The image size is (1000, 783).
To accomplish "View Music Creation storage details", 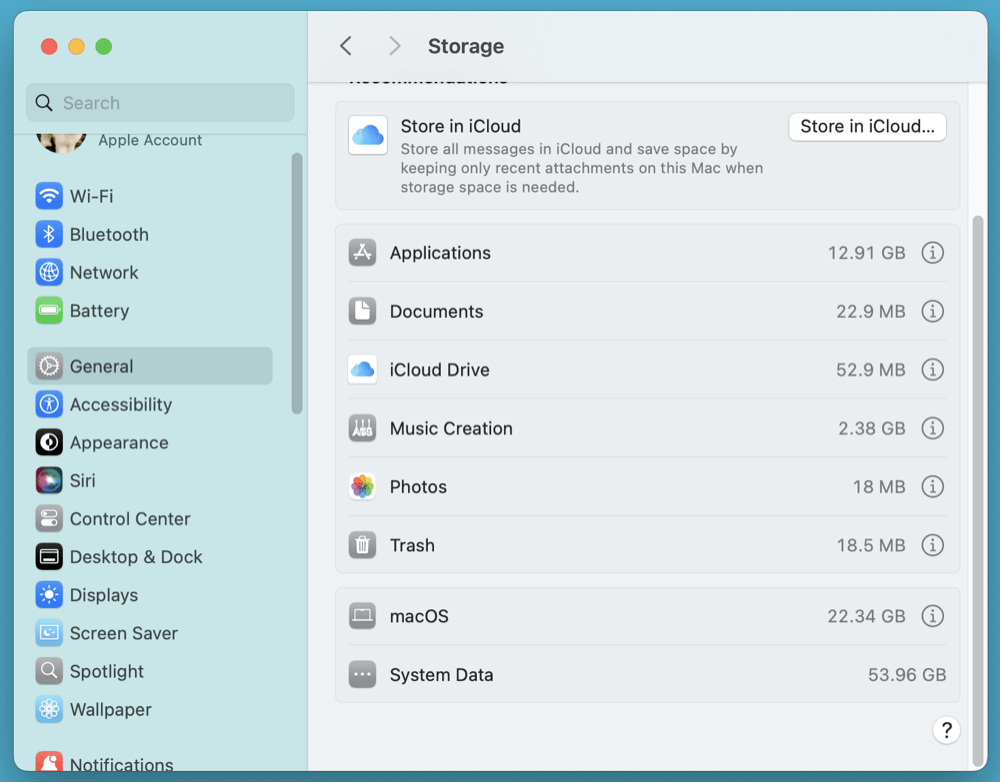I will (932, 428).
